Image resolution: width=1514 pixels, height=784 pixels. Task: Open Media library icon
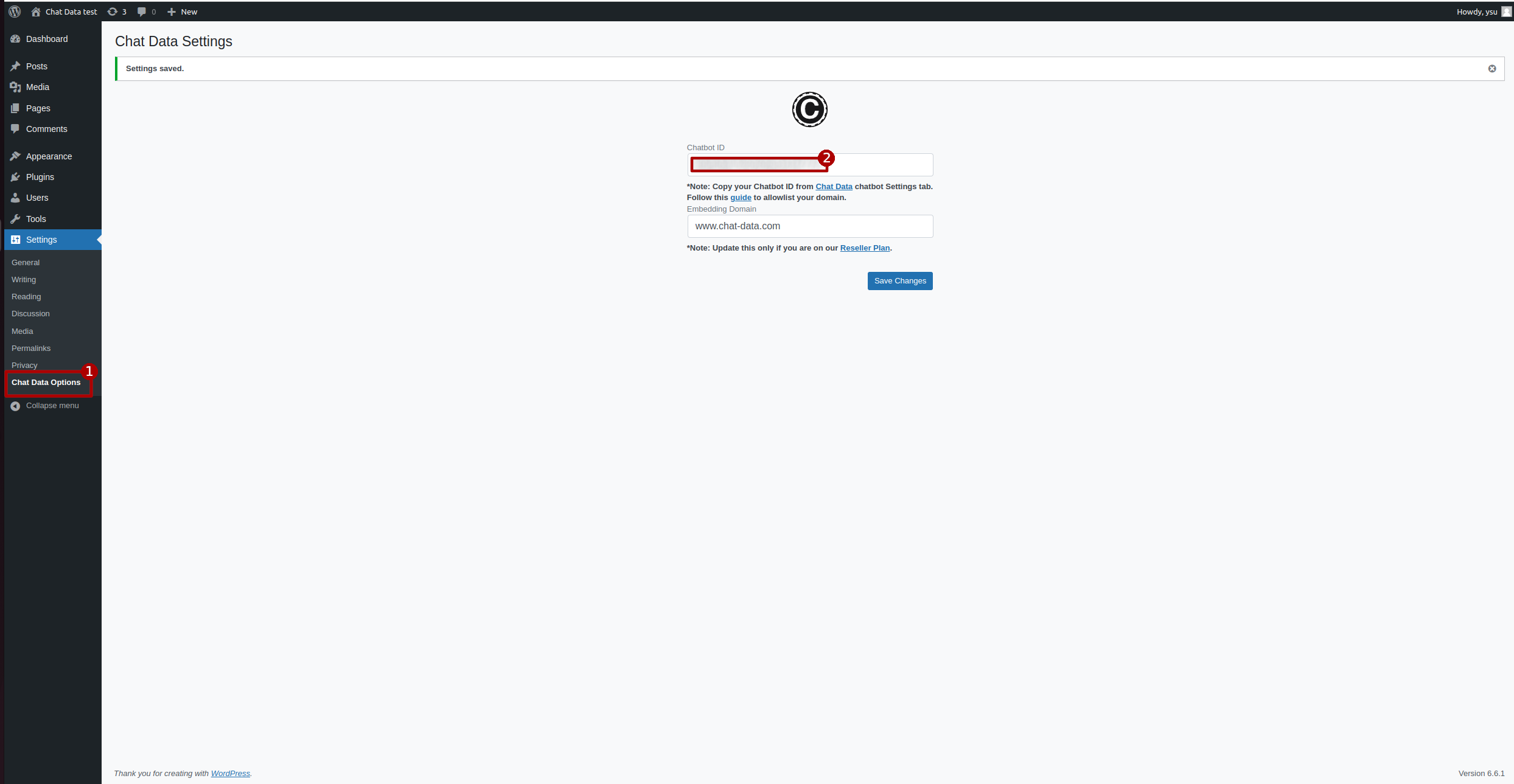[15, 87]
